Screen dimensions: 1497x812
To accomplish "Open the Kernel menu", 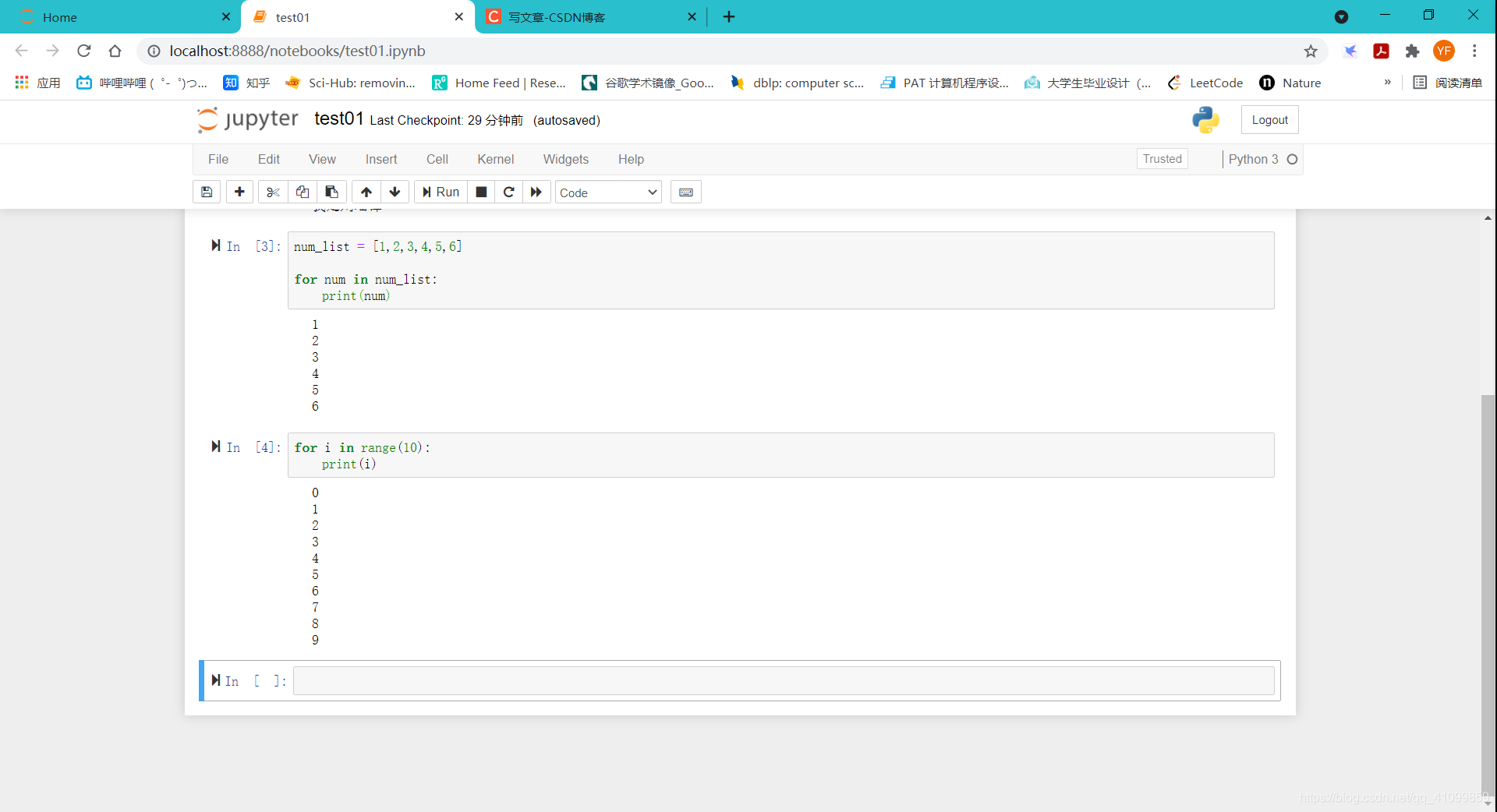I will [496, 159].
